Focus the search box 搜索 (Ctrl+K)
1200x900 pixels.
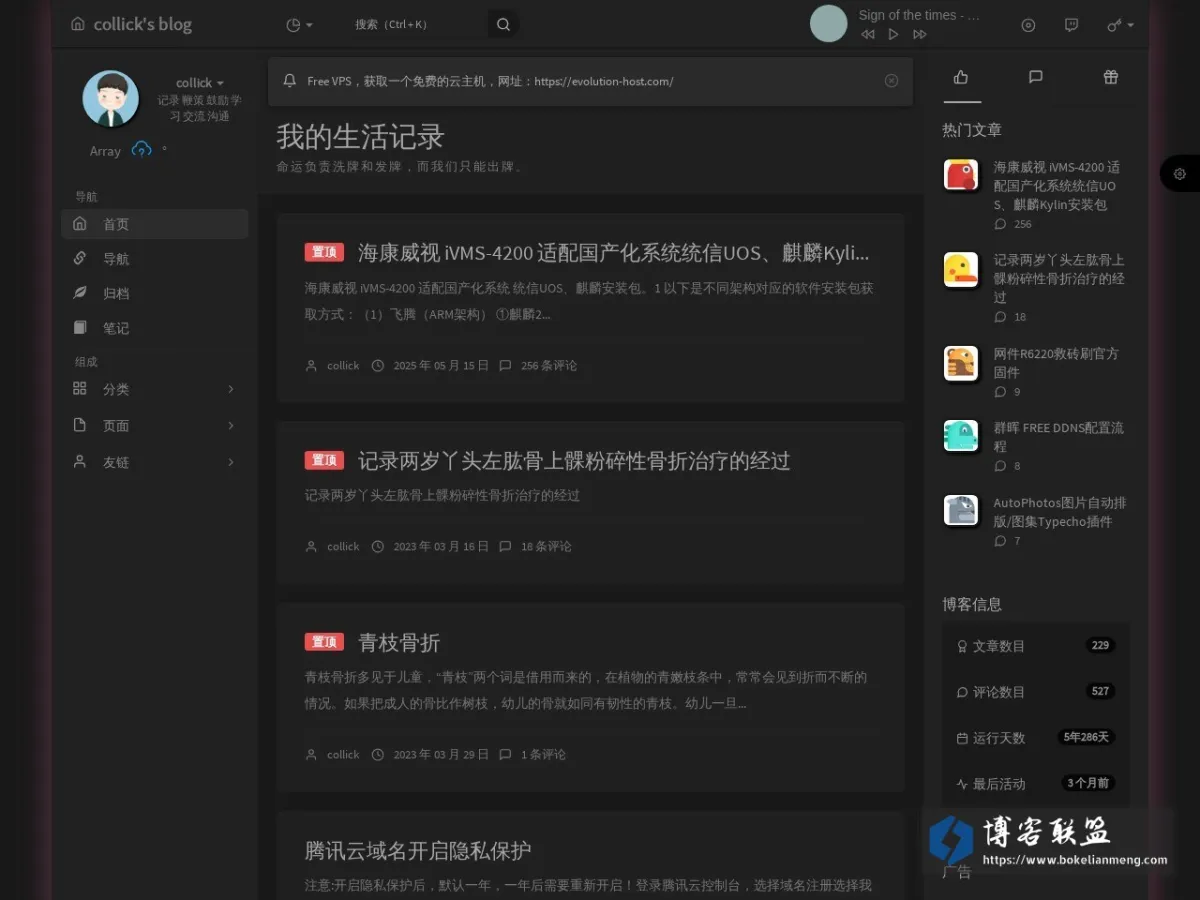[415, 25]
